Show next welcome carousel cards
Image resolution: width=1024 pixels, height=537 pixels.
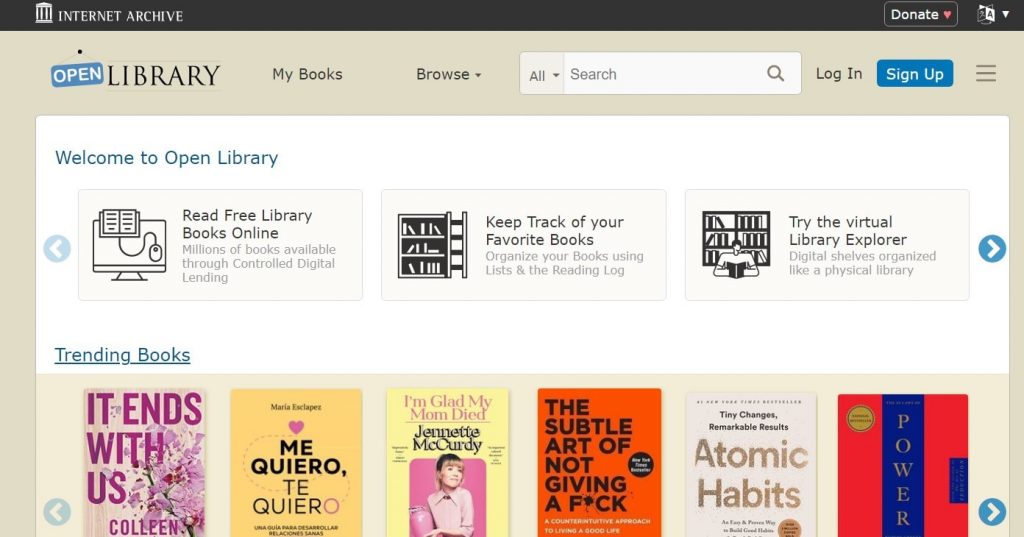click(991, 248)
